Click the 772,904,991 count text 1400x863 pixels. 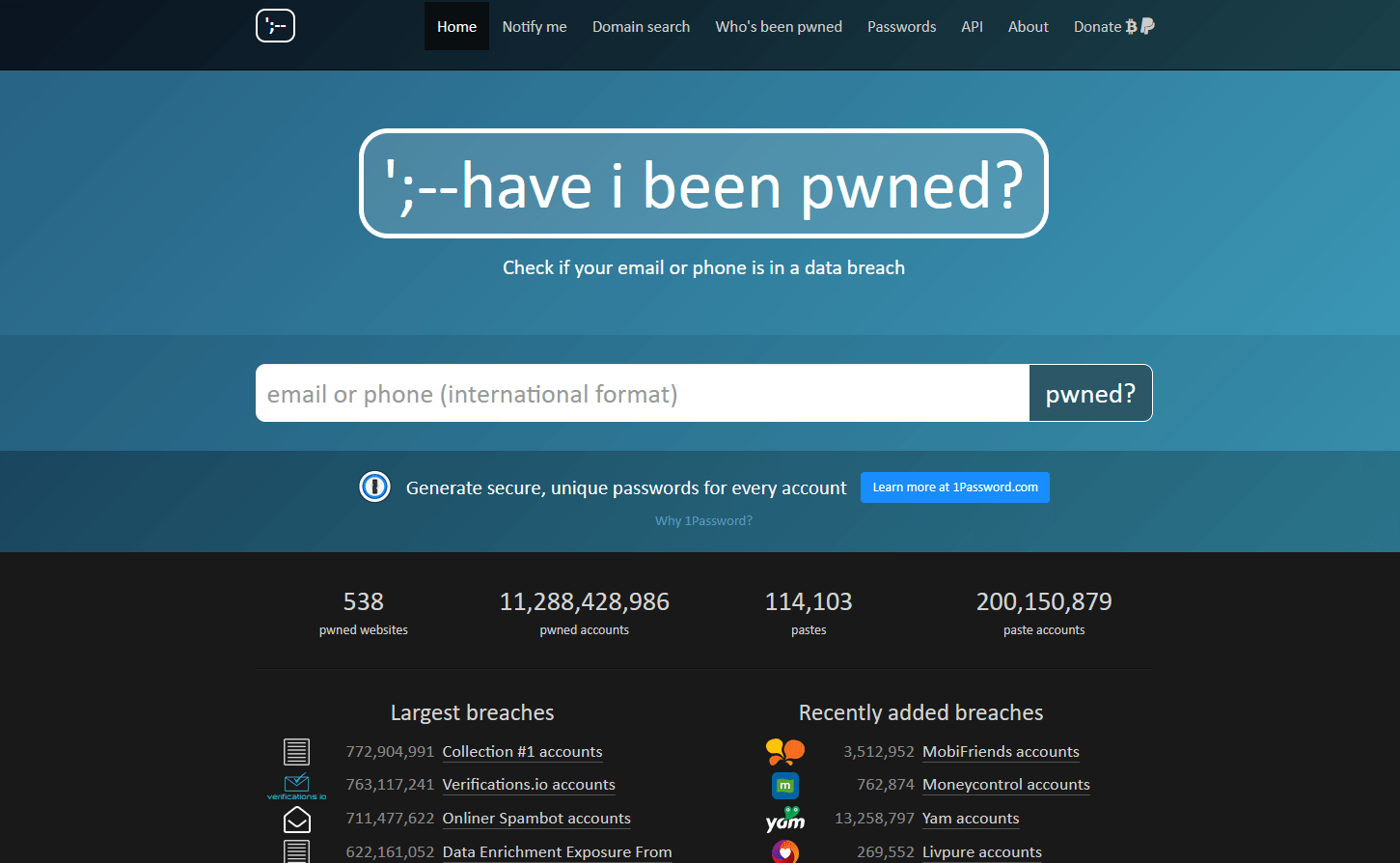pyautogui.click(x=390, y=752)
